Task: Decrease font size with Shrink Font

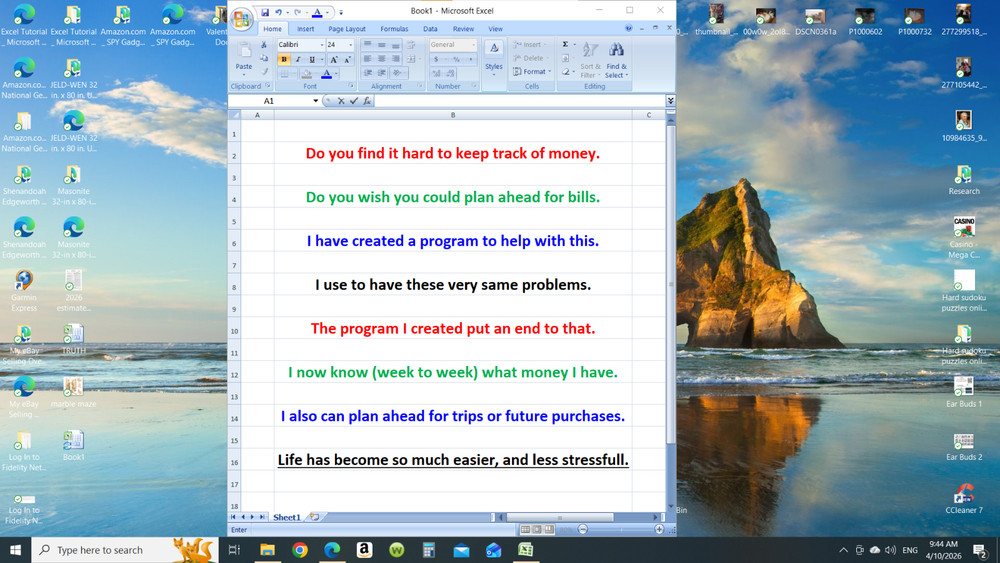Action: 347,59
